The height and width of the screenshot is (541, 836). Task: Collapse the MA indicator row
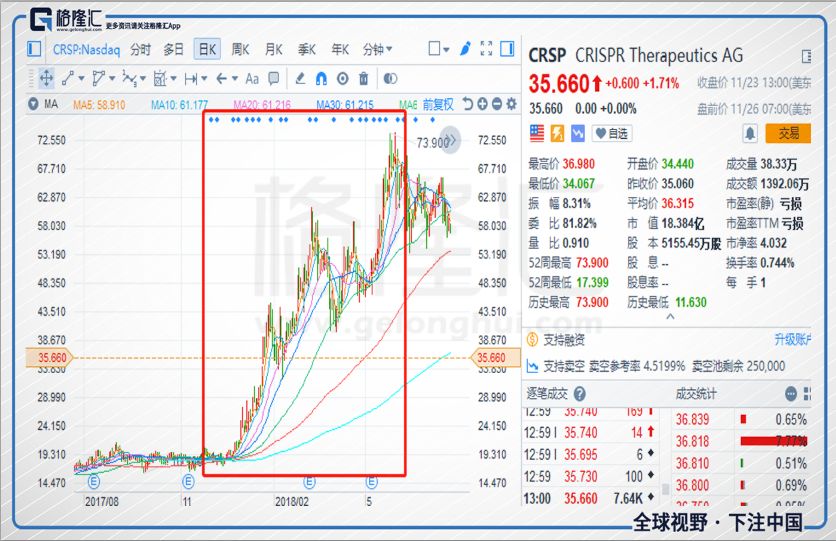[33, 104]
